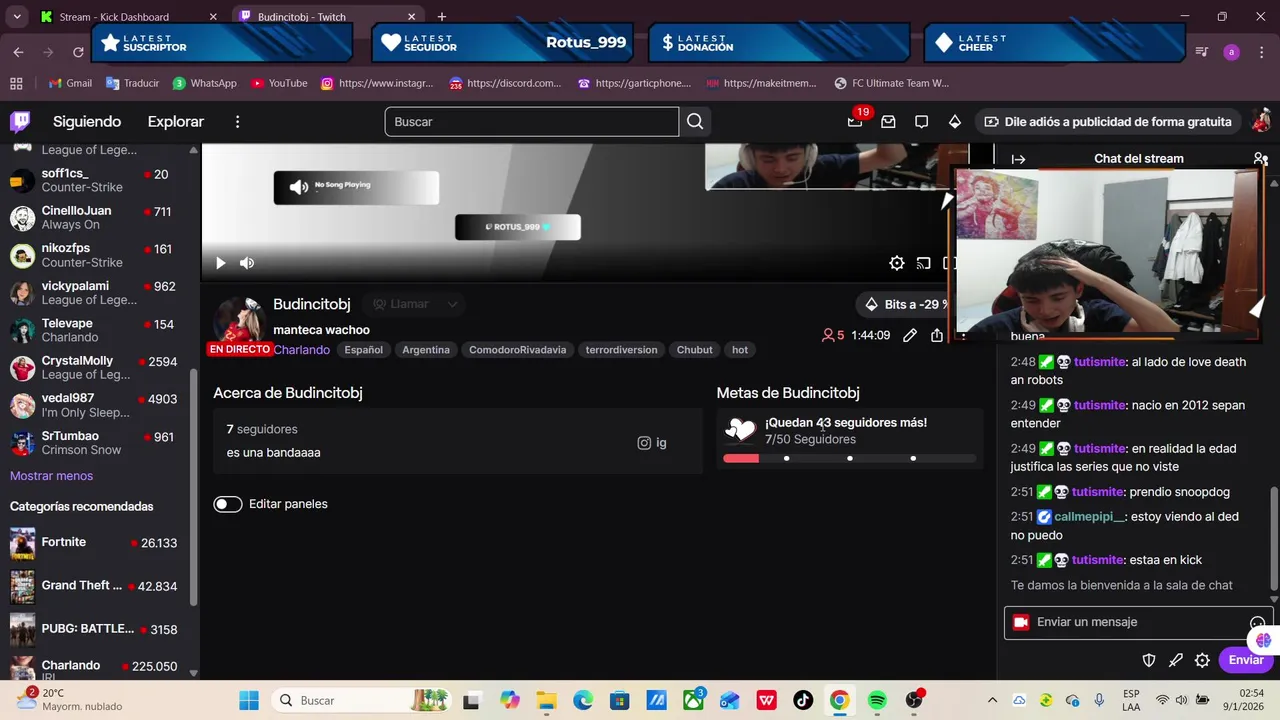The width and height of the screenshot is (1280, 720).
Task: Focus the Buscar search field on Twitch
Action: coord(531,122)
